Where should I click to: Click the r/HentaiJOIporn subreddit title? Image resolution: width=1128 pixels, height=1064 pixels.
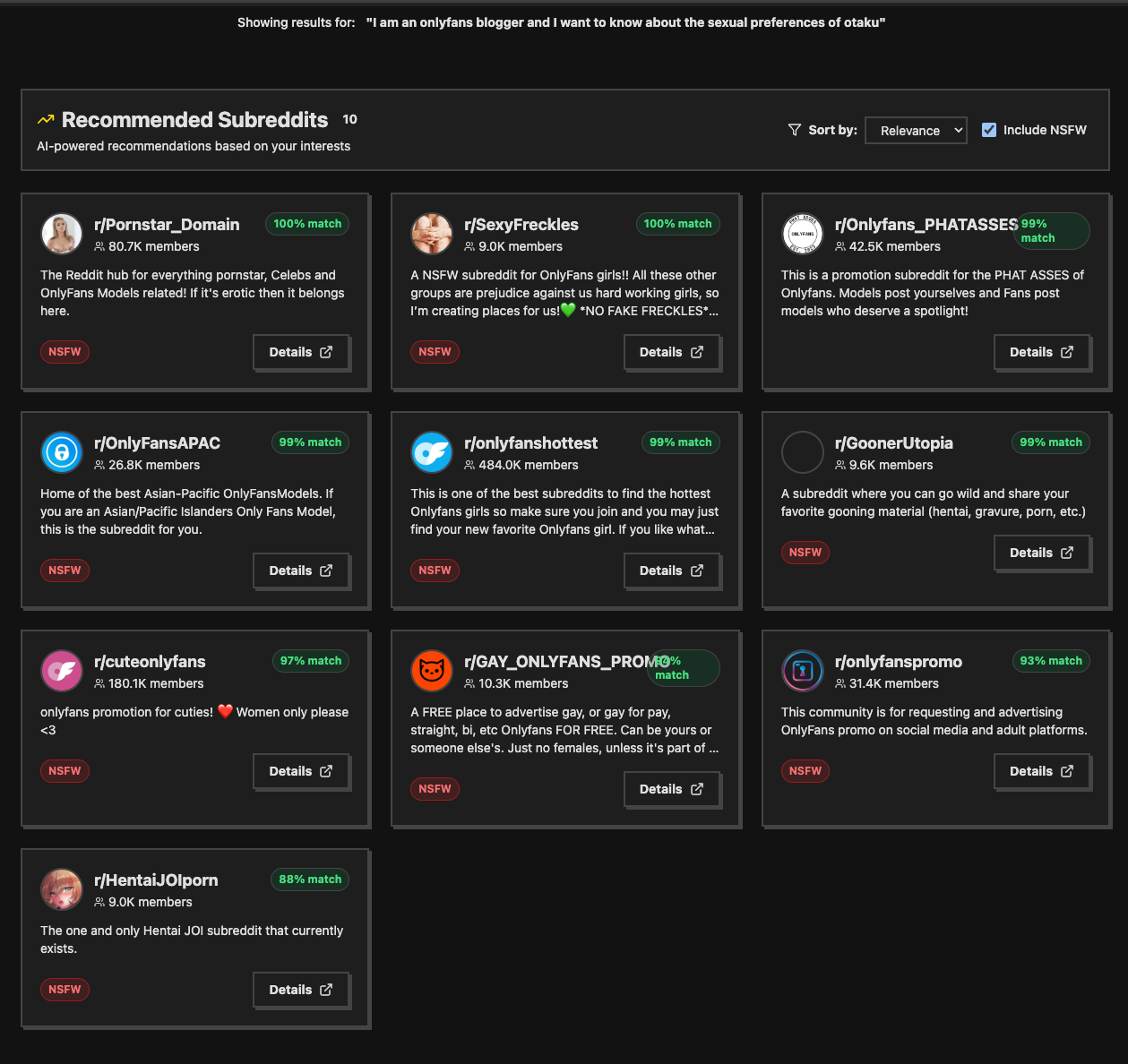(156, 880)
